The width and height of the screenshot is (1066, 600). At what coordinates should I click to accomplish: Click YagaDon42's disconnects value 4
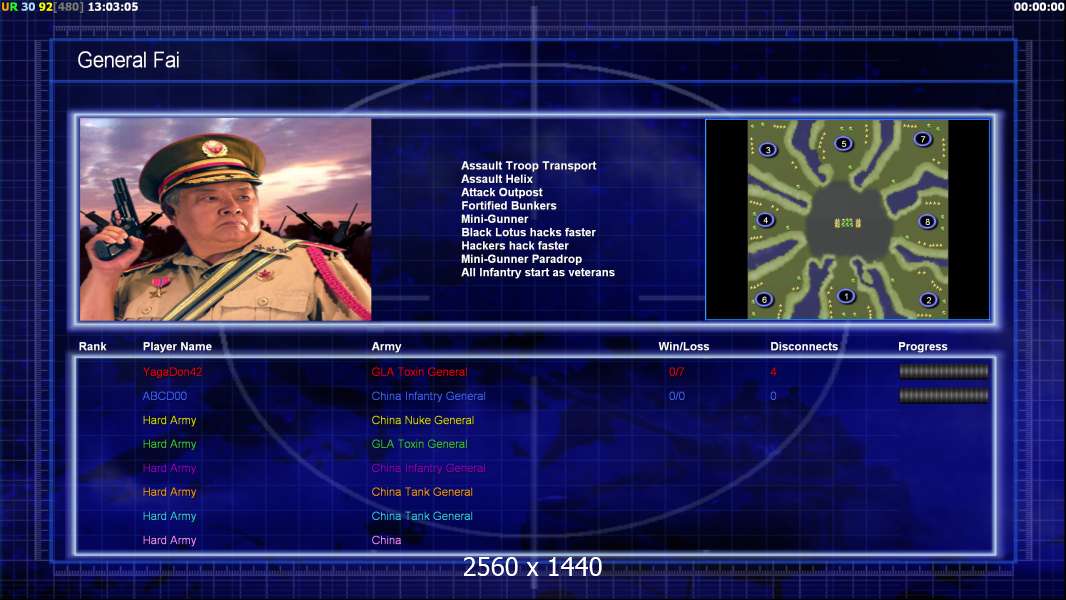pos(773,372)
